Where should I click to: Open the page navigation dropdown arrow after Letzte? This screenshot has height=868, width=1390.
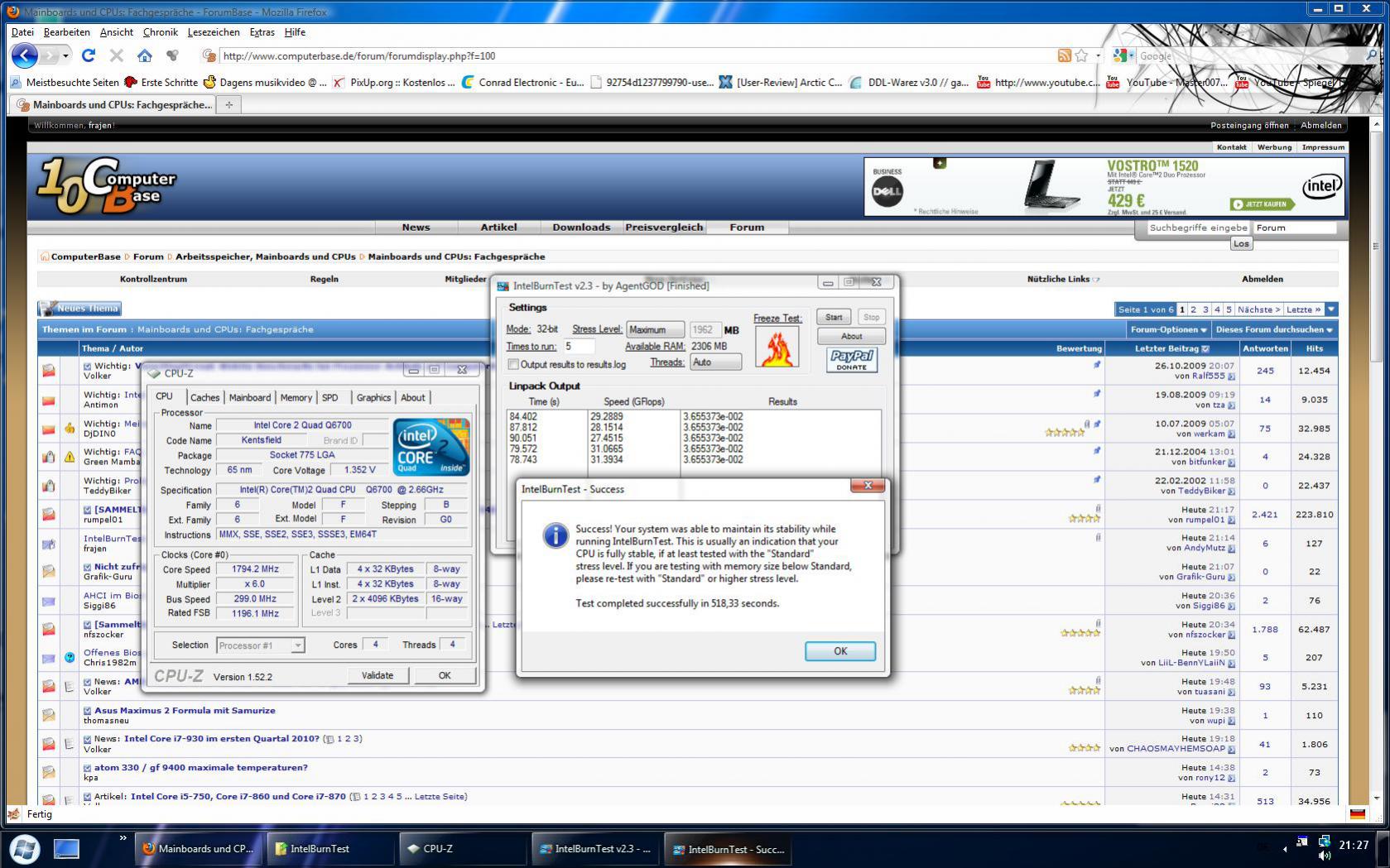1331,309
